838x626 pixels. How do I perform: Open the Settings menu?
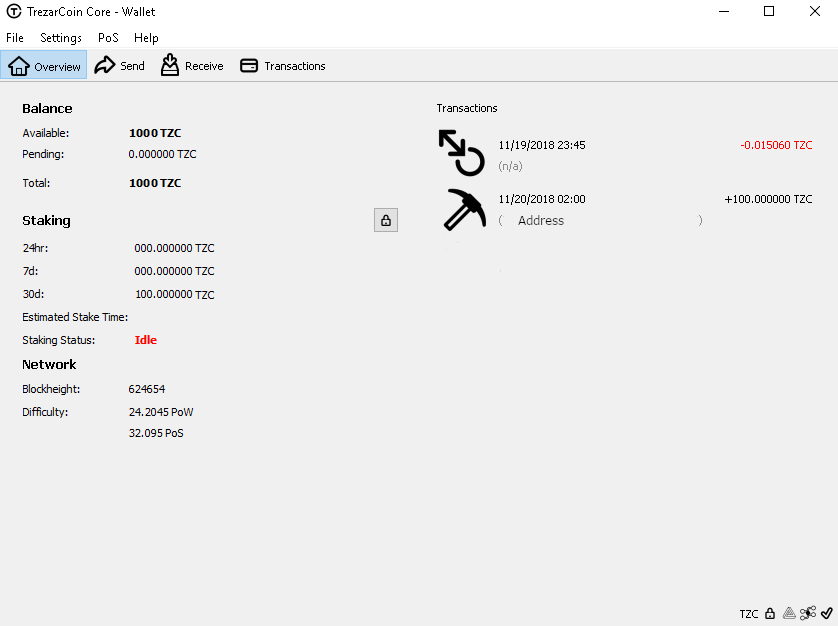(61, 38)
